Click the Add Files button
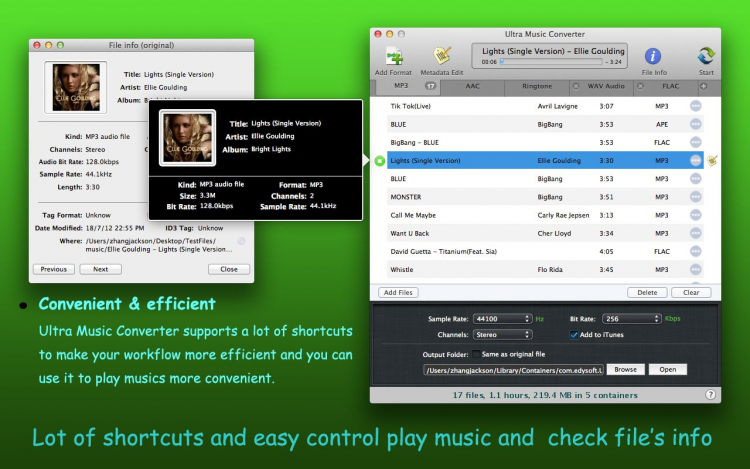This screenshot has height=469, width=750. [x=398, y=293]
